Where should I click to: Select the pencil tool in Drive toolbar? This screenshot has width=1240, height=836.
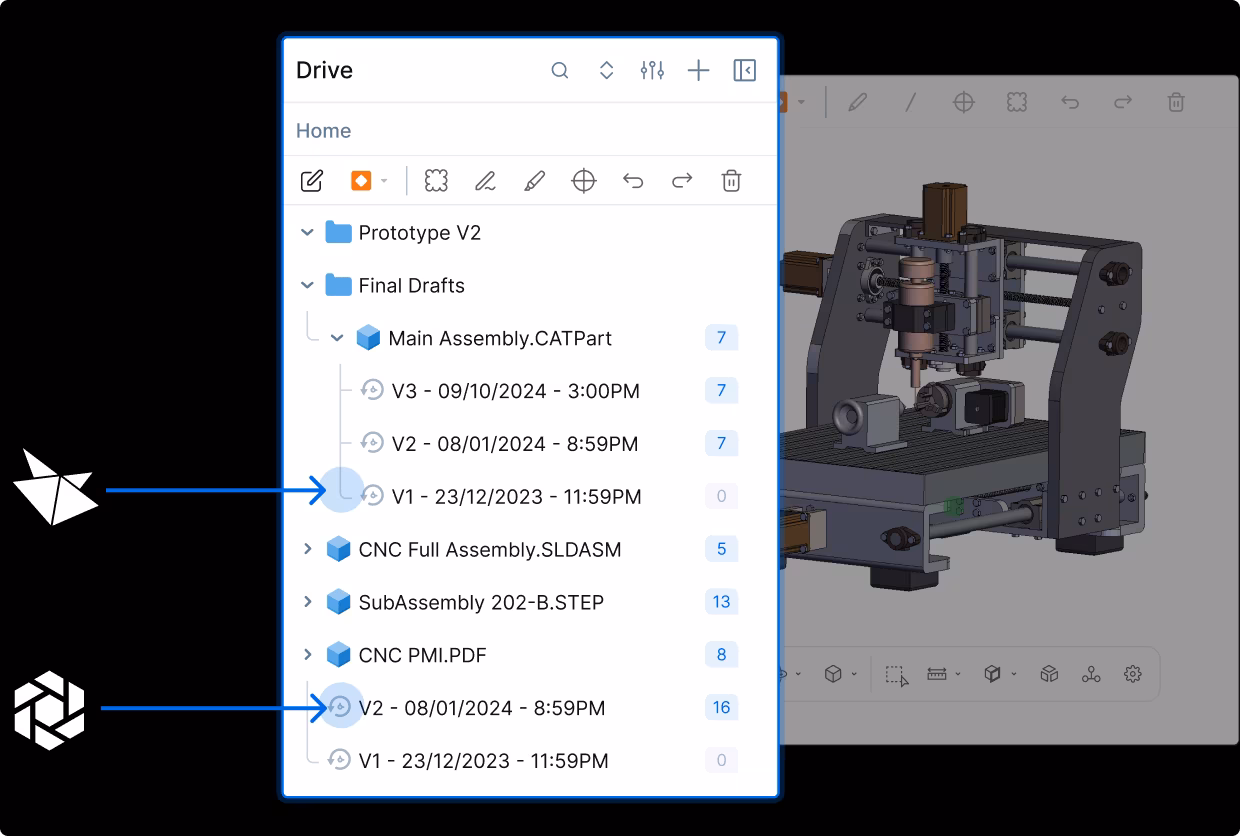534,181
